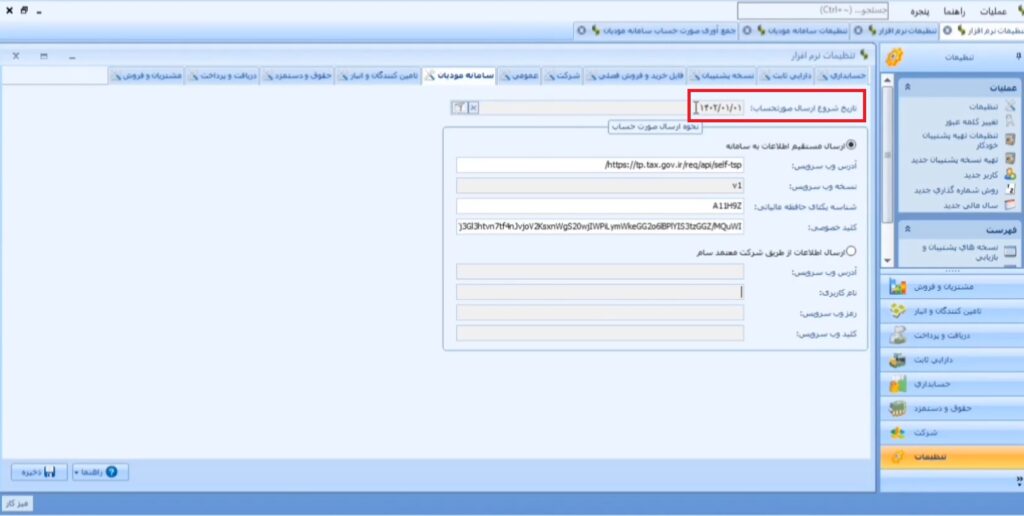Image resolution: width=1024 pixels, height=516 pixels.
Task: Open the دریافت و پرداخت module
Action: click(952, 336)
